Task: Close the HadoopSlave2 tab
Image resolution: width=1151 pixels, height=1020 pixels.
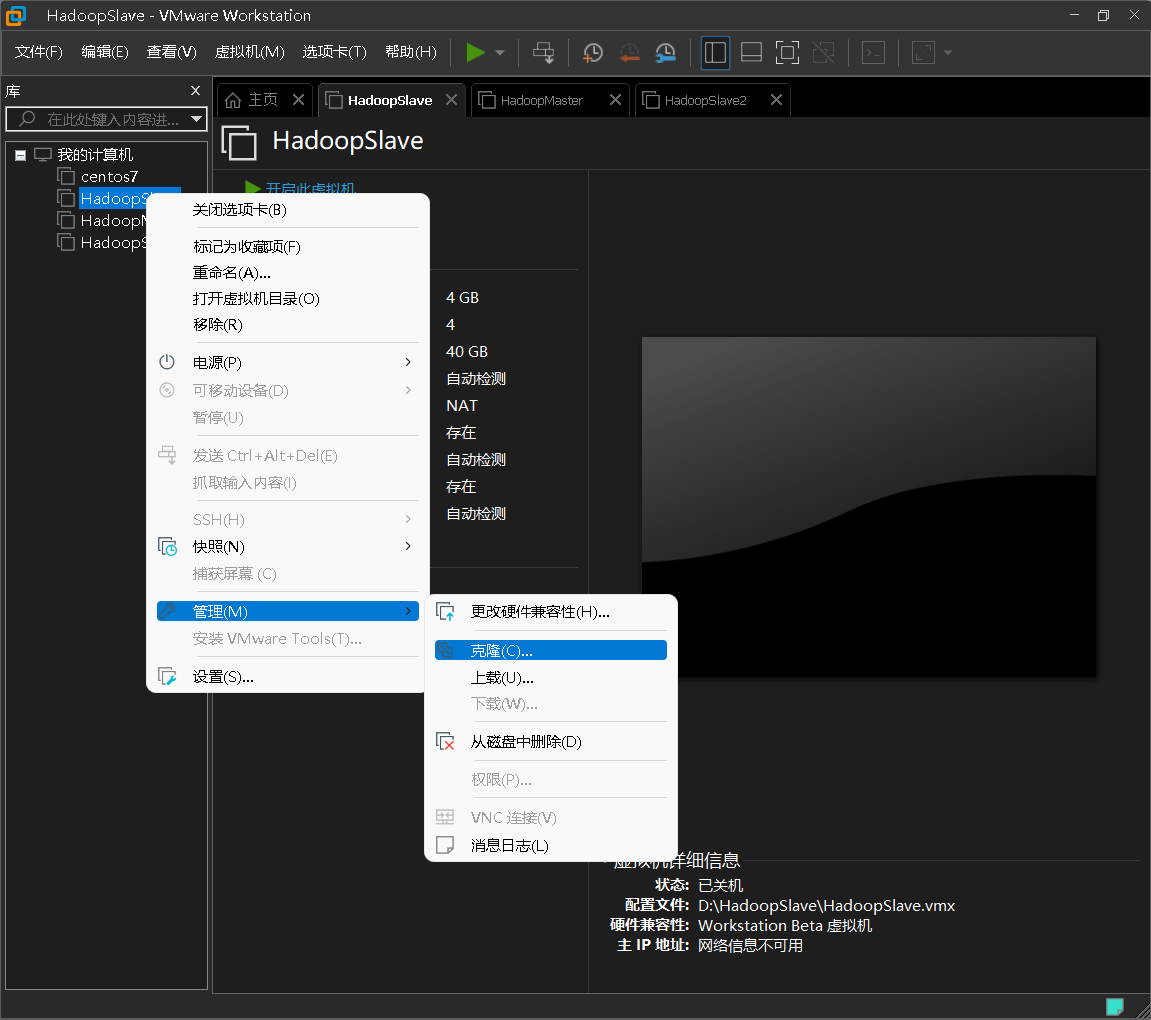Action: pyautogui.click(x=776, y=100)
